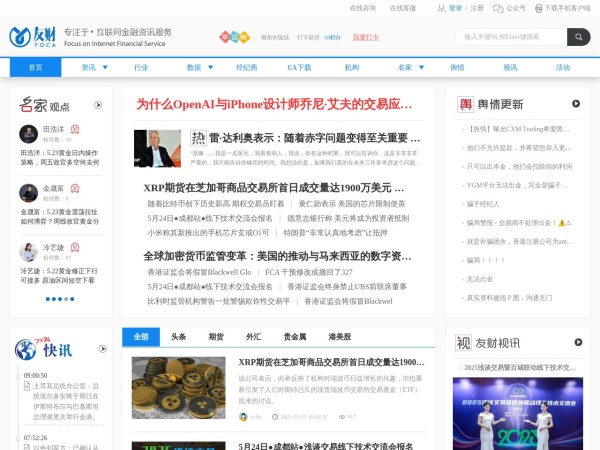
Task: Click verified badge next to 冷艺婕
Action: [x=75, y=248]
